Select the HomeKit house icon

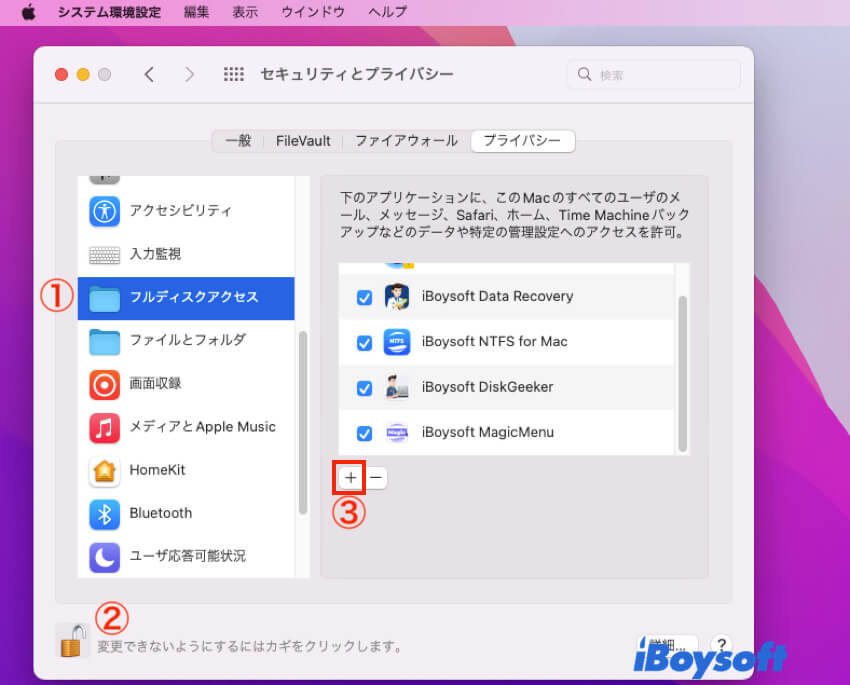pyautogui.click(x=105, y=470)
